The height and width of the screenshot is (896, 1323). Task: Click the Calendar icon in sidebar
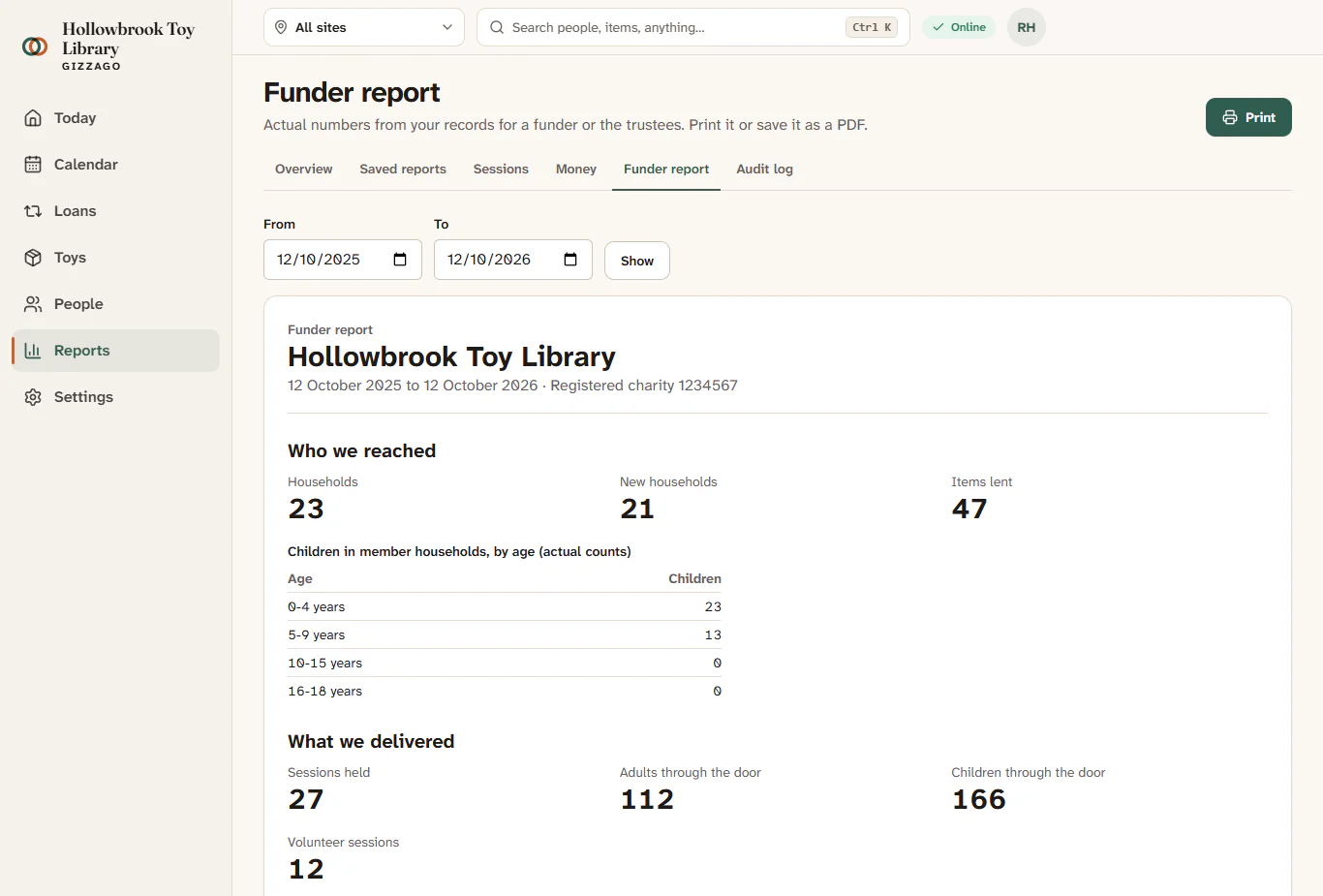coord(33,165)
